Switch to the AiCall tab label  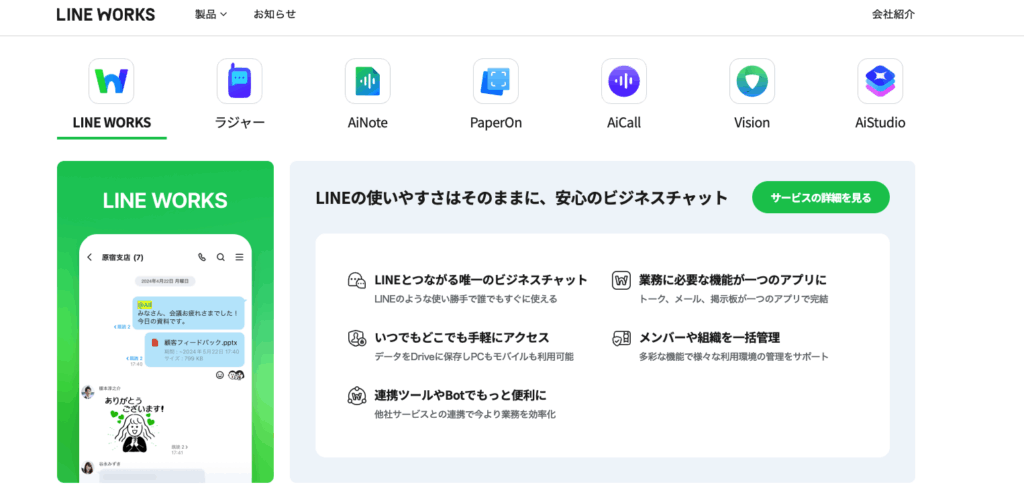(624, 122)
